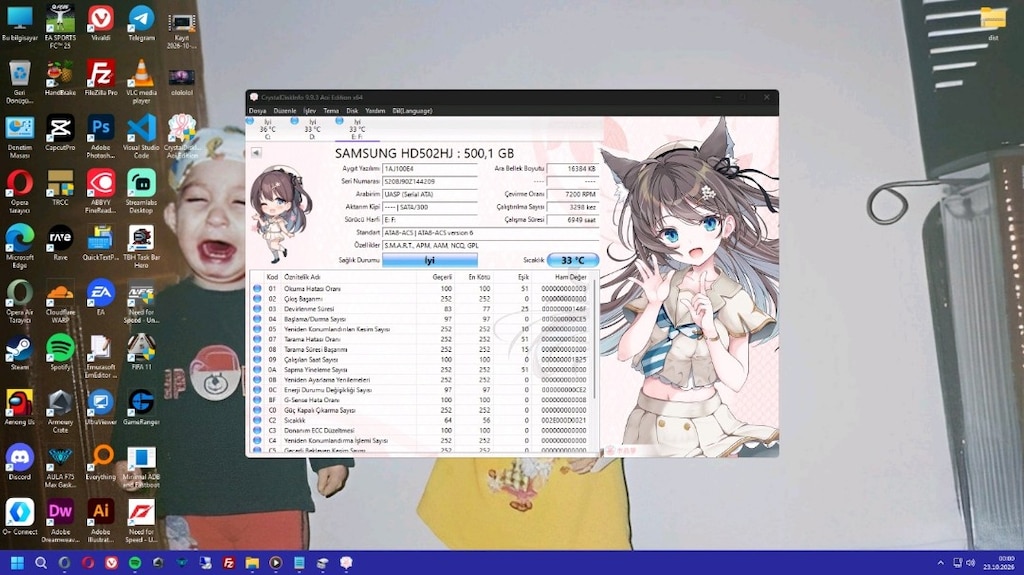The height and width of the screenshot is (575, 1024).
Task: Select the Çalışılan Saat Sayısı row
Action: (x=421, y=359)
